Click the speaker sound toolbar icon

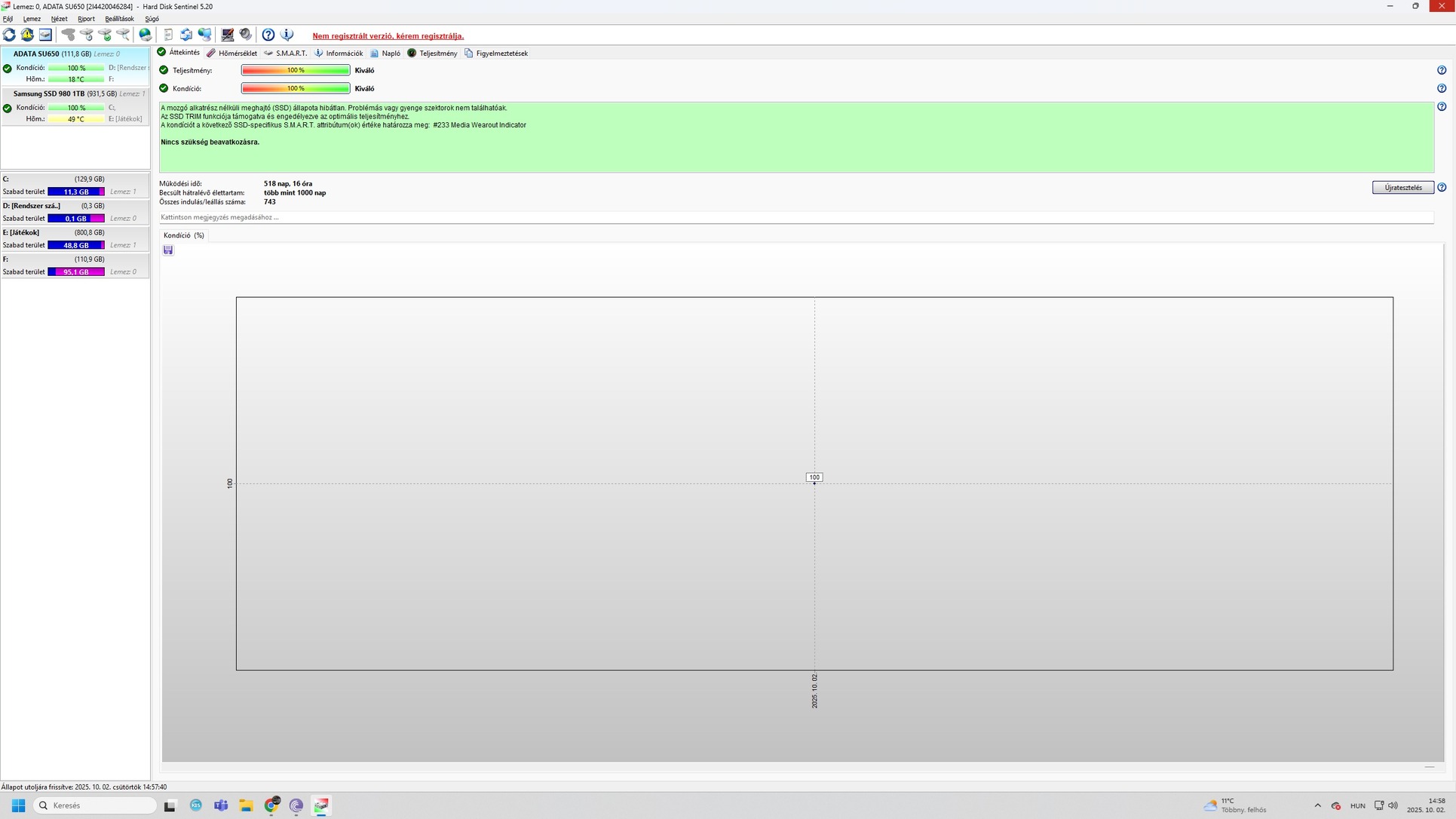coord(246,35)
